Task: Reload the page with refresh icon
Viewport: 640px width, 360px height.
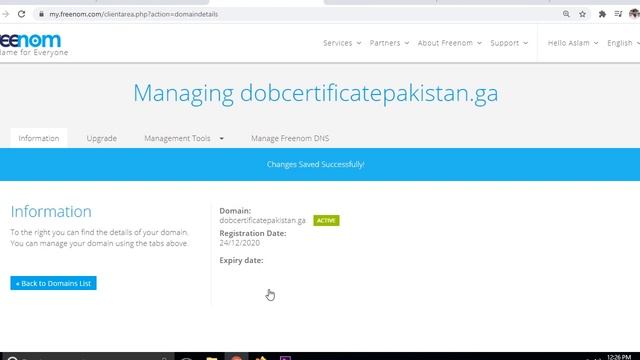Action: tap(21, 14)
